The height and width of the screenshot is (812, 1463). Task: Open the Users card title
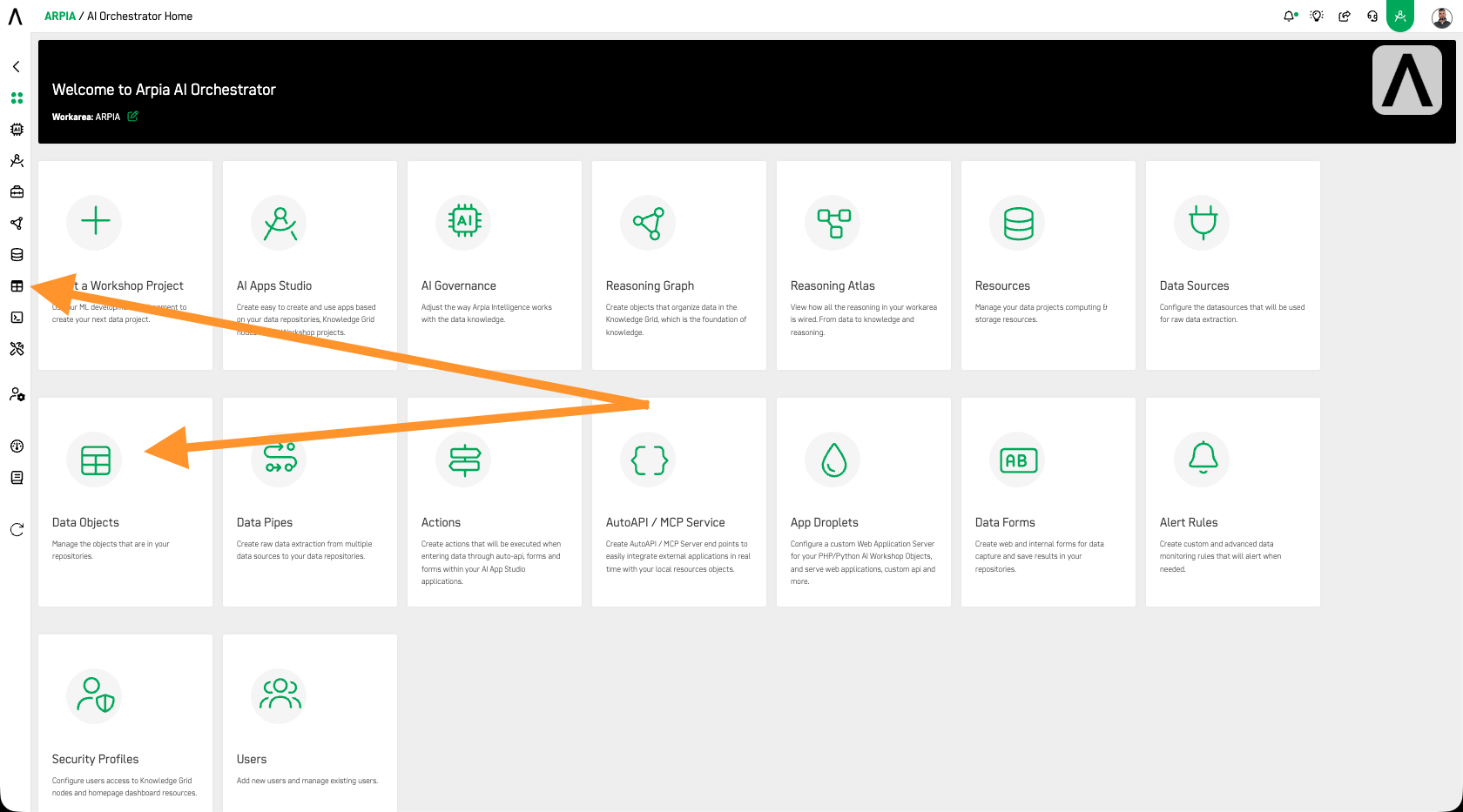coord(252,759)
